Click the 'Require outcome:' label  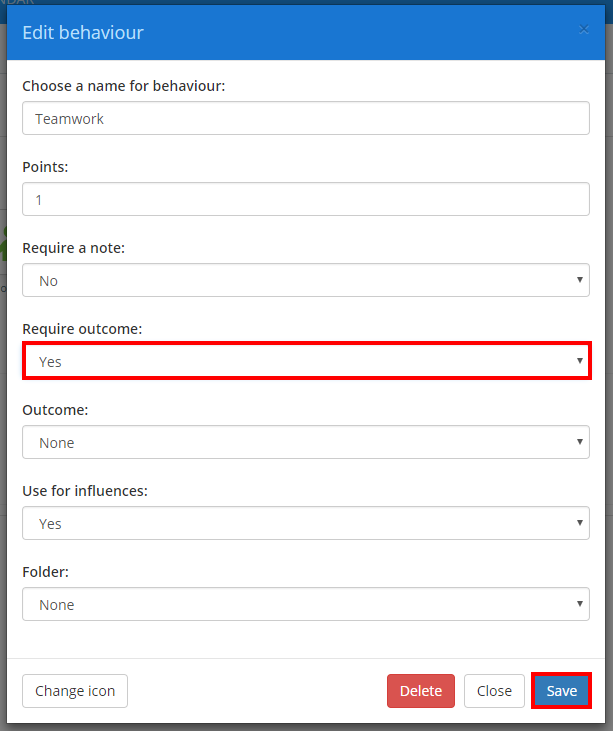[x=82, y=329]
